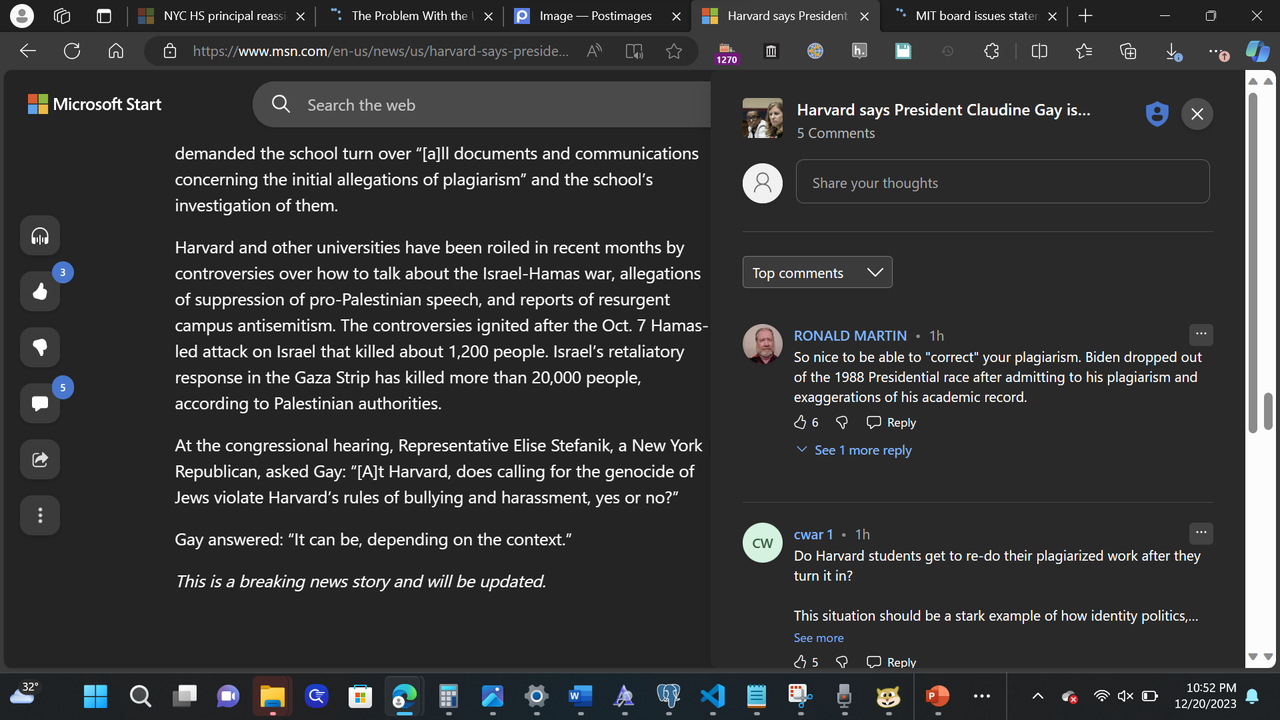
Task: Open the Copilot sidebar icon
Action: click(x=1257, y=52)
